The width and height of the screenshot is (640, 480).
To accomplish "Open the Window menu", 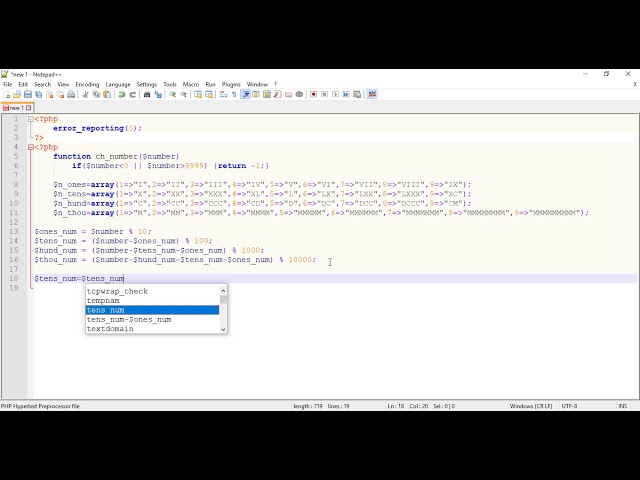I will [x=257, y=84].
